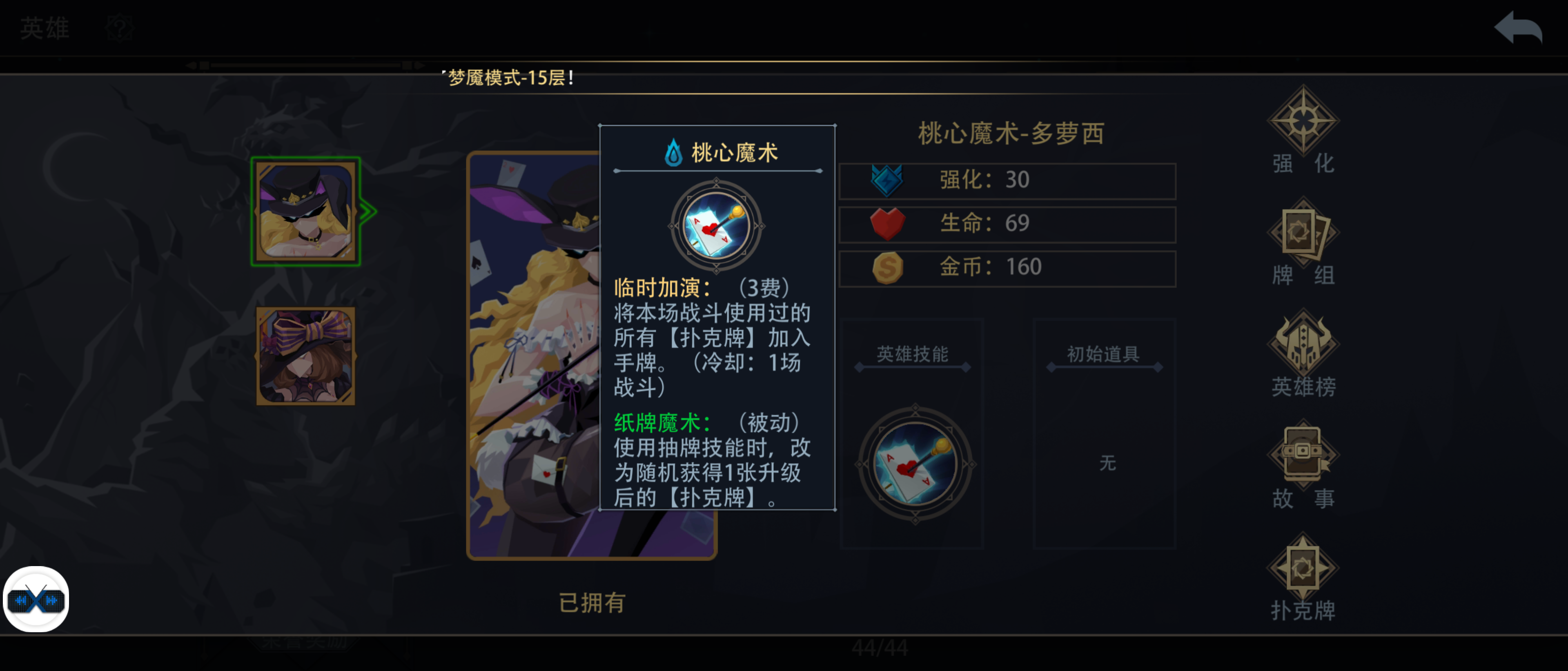Click the green arrow beside selected hero
This screenshot has height=671, width=1568.
pyautogui.click(x=367, y=212)
